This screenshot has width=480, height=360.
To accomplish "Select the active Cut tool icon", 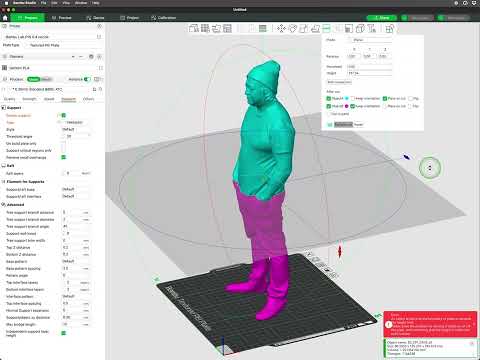I will 326,28.
